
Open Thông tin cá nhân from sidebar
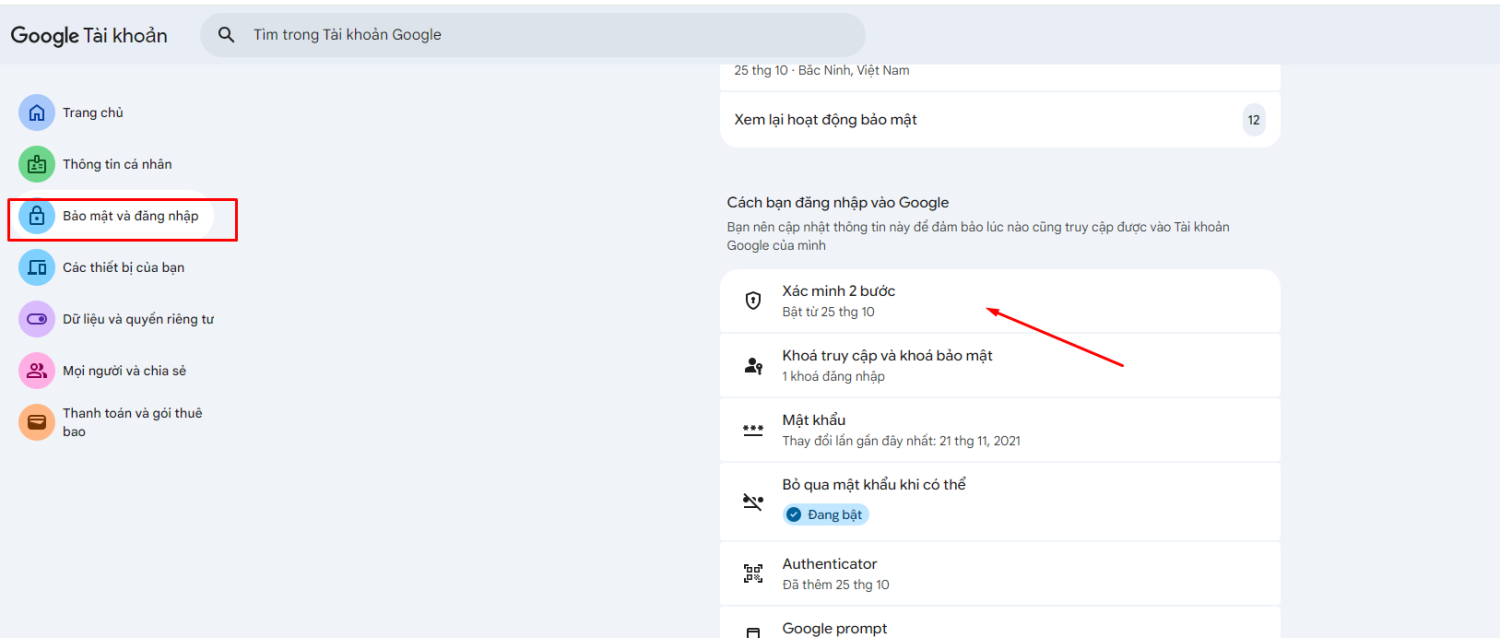(117, 164)
